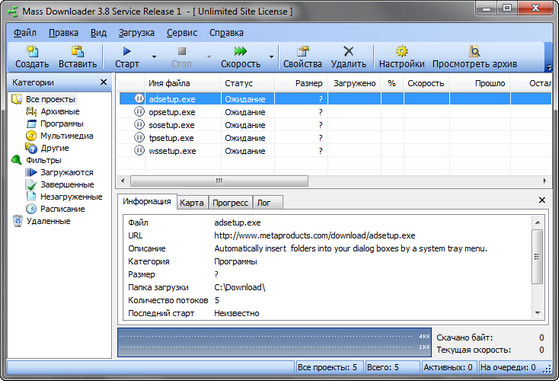
Task: Click the Мультимедиа category icon
Action: pyautogui.click(x=31, y=136)
